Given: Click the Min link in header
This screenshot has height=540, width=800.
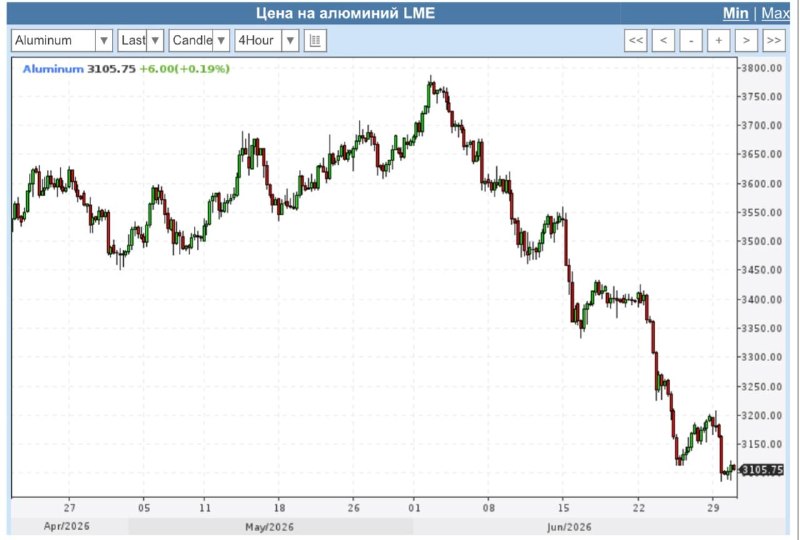Looking at the screenshot, I should [x=735, y=13].
